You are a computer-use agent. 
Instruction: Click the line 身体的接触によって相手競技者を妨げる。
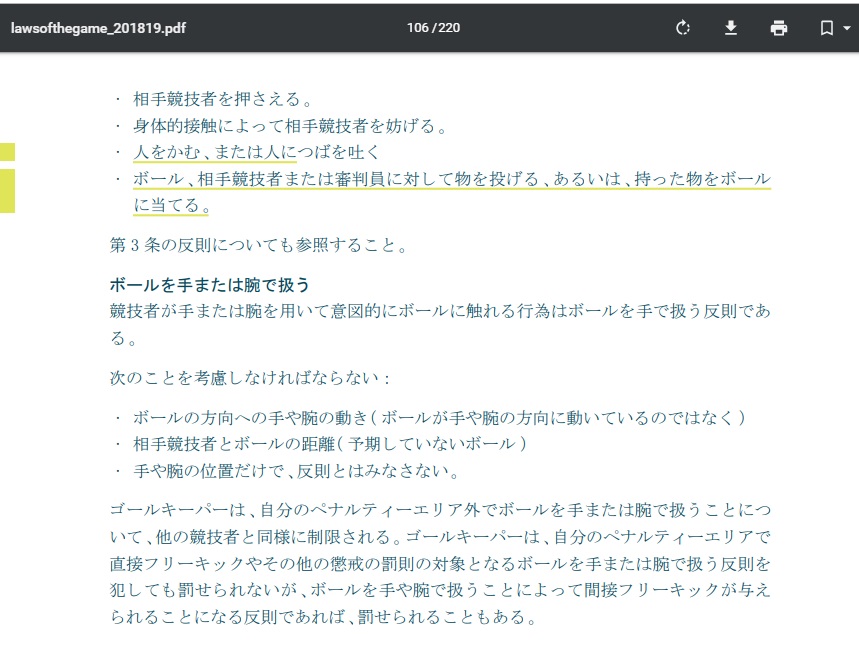(x=290, y=126)
